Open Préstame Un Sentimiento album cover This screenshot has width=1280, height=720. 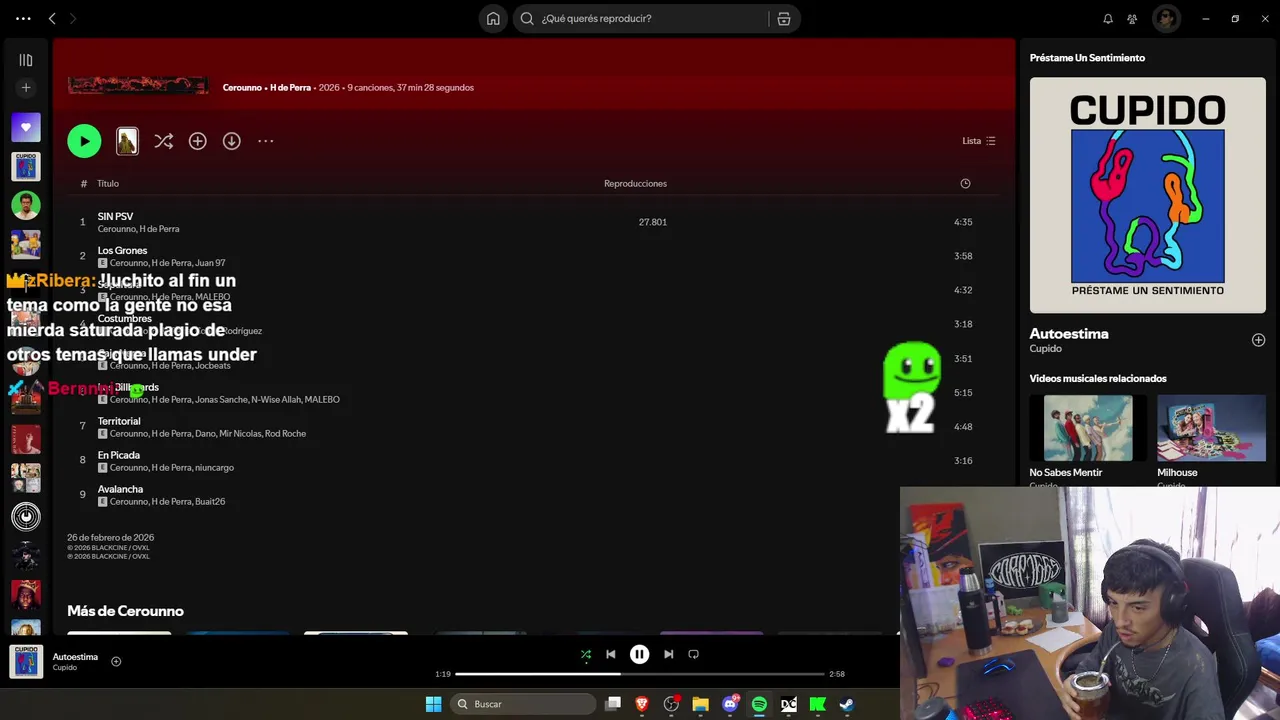point(1147,195)
